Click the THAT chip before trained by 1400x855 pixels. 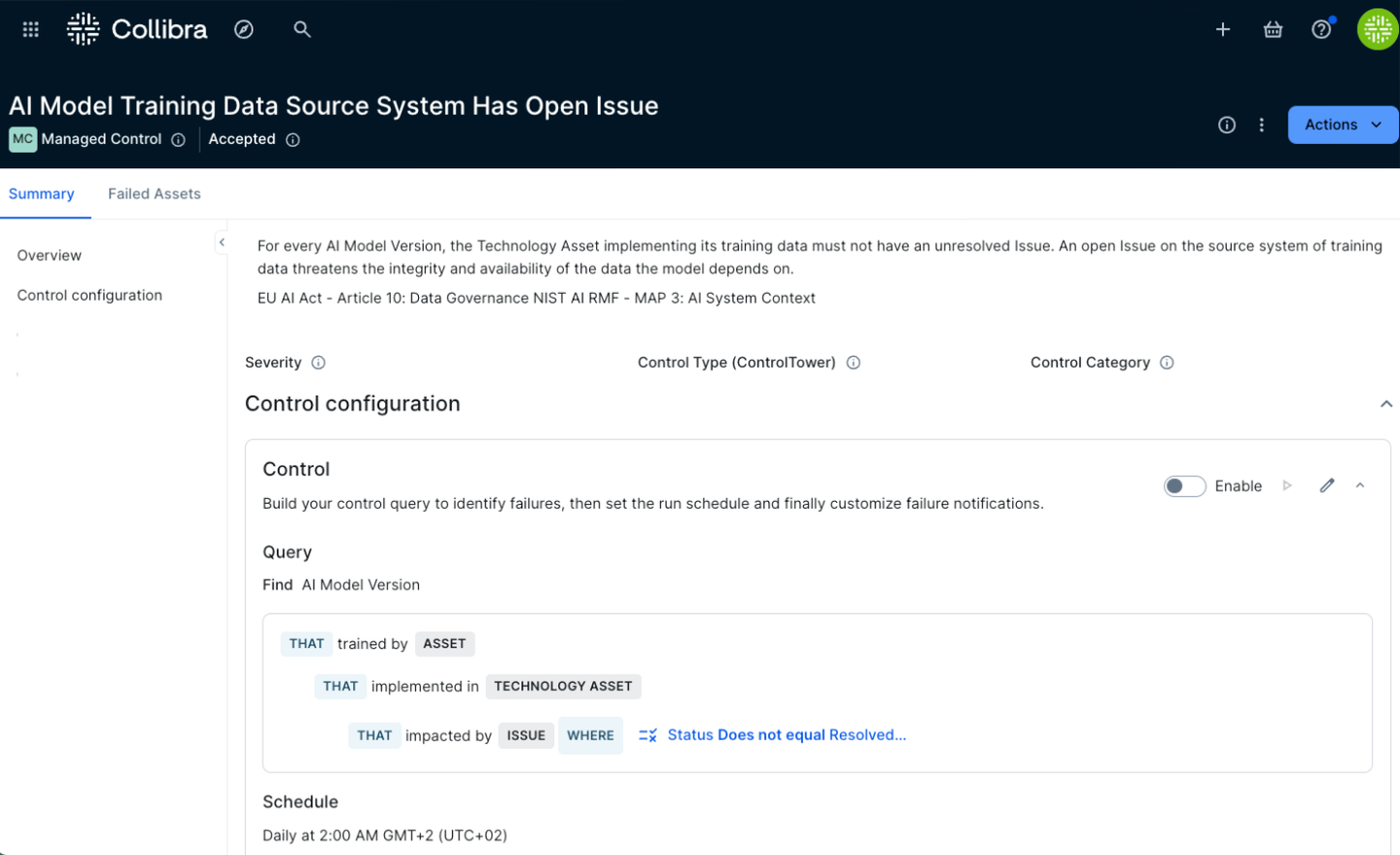[306, 644]
